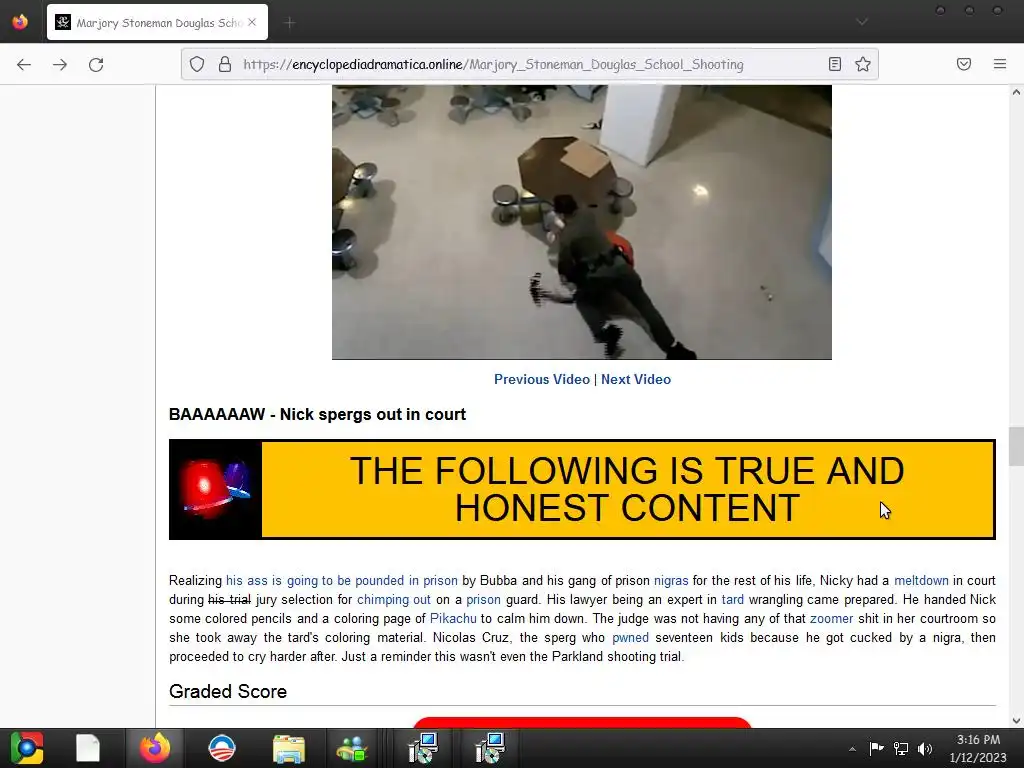This screenshot has height=768, width=1024.
Task: Click the Graded Score heading
Action: pos(228,692)
